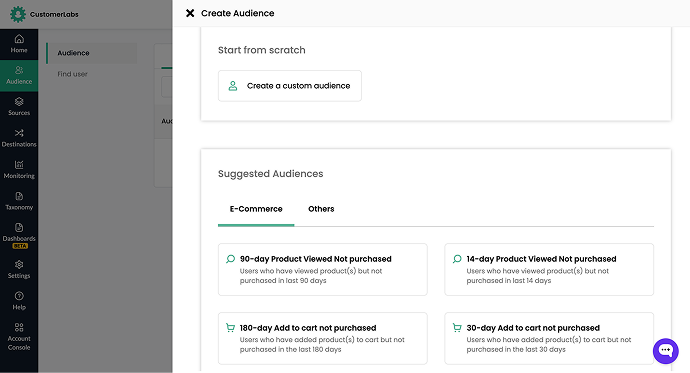690x373 pixels.
Task: Click the cart icon on 30-day Add to cart card
Action: coord(457,328)
